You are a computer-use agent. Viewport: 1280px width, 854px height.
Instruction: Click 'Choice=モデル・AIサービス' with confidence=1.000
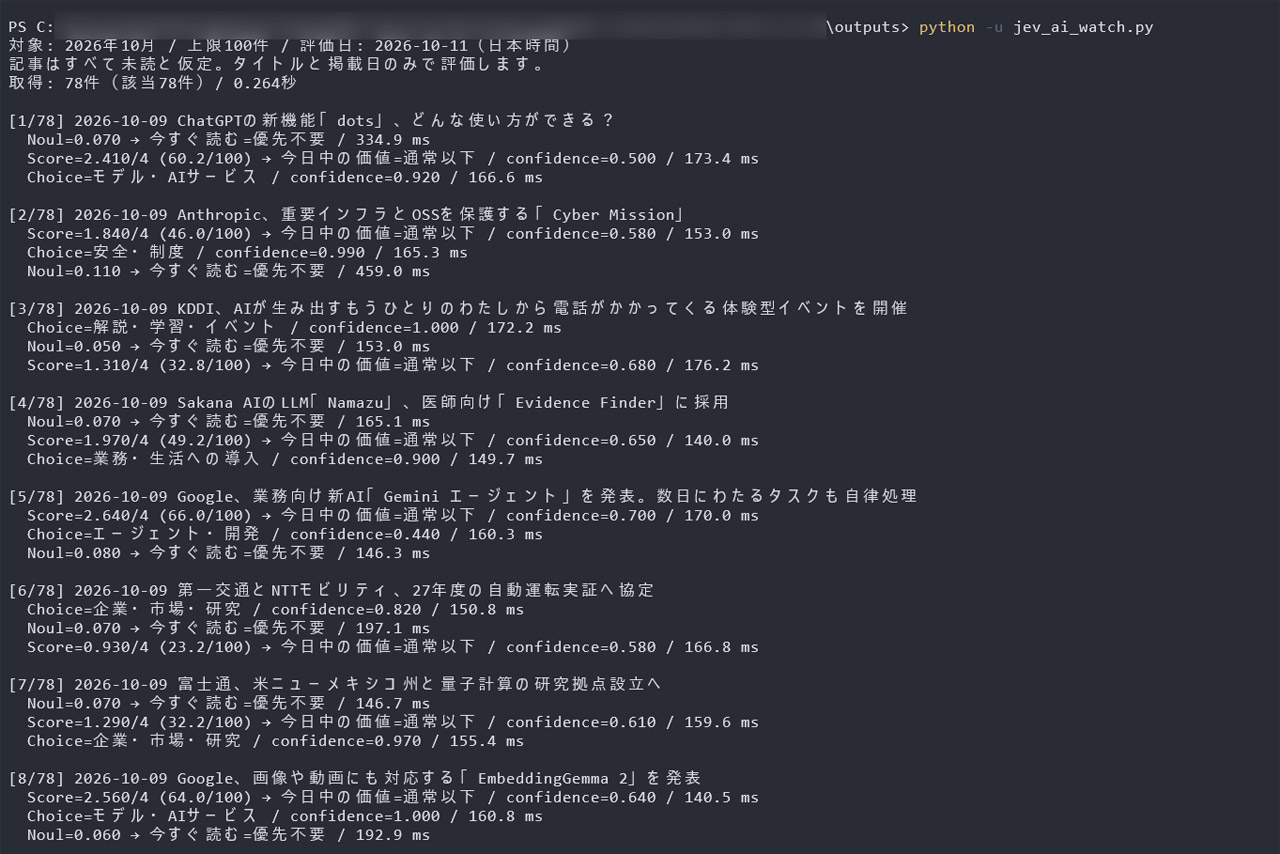pyautogui.click(x=285, y=816)
